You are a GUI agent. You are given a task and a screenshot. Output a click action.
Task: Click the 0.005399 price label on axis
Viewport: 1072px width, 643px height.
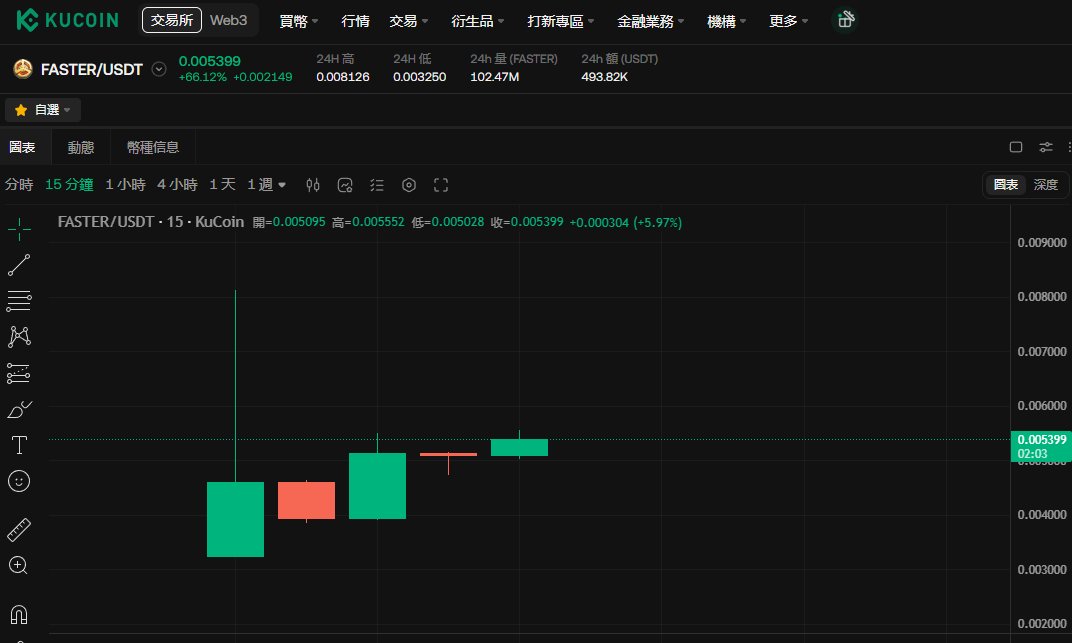[1041, 440]
